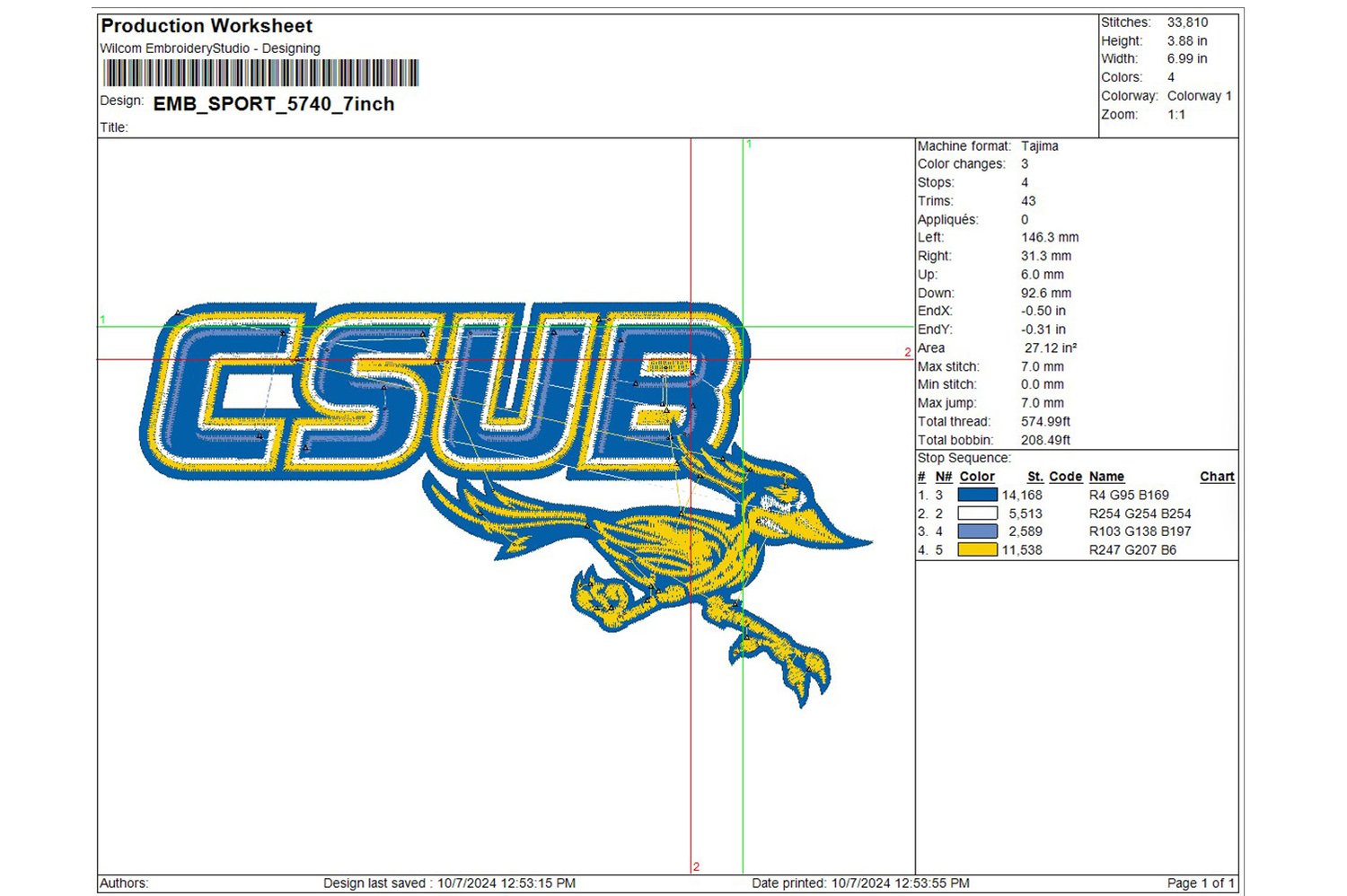Click the stitch count "11,538" in stop row 4
The height and width of the screenshot is (896, 1347).
coord(1022,551)
